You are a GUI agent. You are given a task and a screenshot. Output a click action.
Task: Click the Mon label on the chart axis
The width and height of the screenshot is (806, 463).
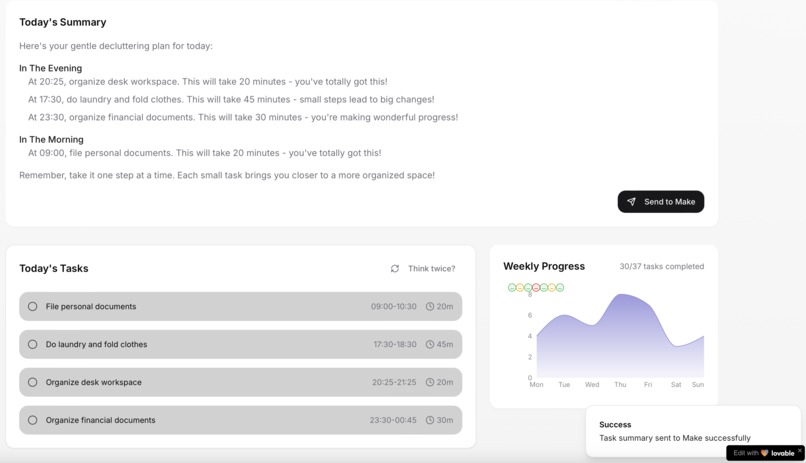click(x=536, y=384)
